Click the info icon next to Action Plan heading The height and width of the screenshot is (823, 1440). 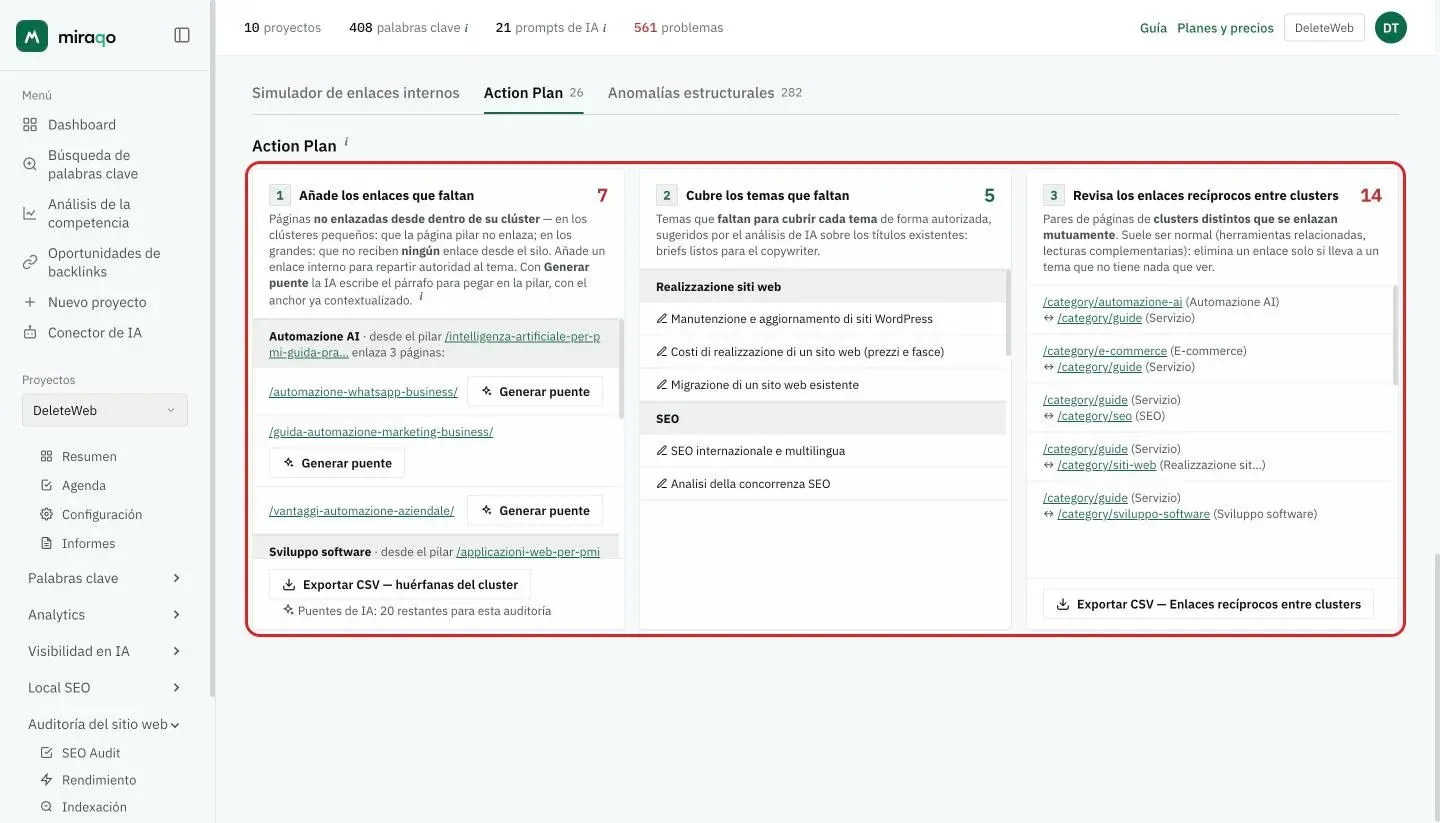coord(346,142)
